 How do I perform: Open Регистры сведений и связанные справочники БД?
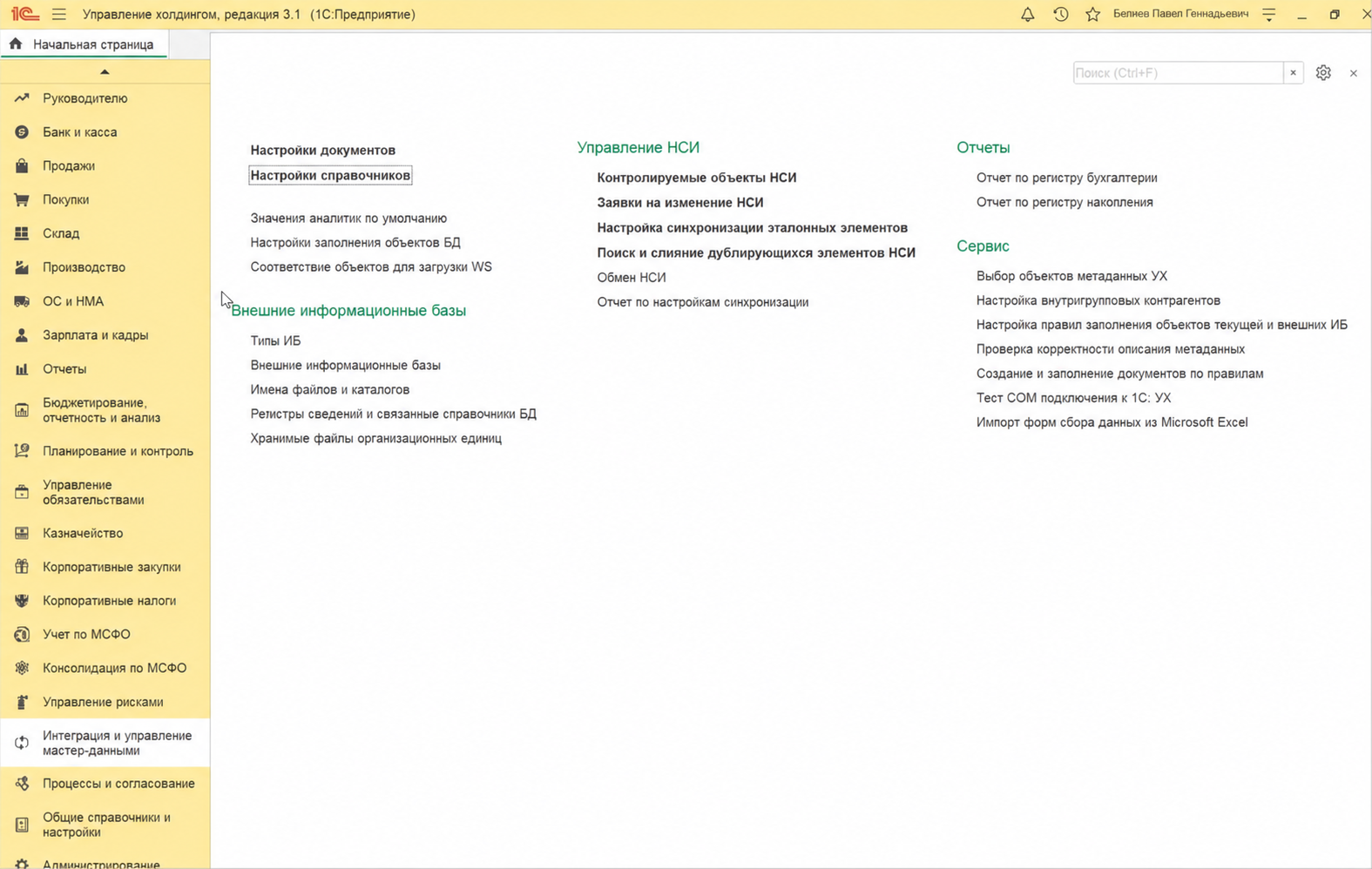coord(394,414)
